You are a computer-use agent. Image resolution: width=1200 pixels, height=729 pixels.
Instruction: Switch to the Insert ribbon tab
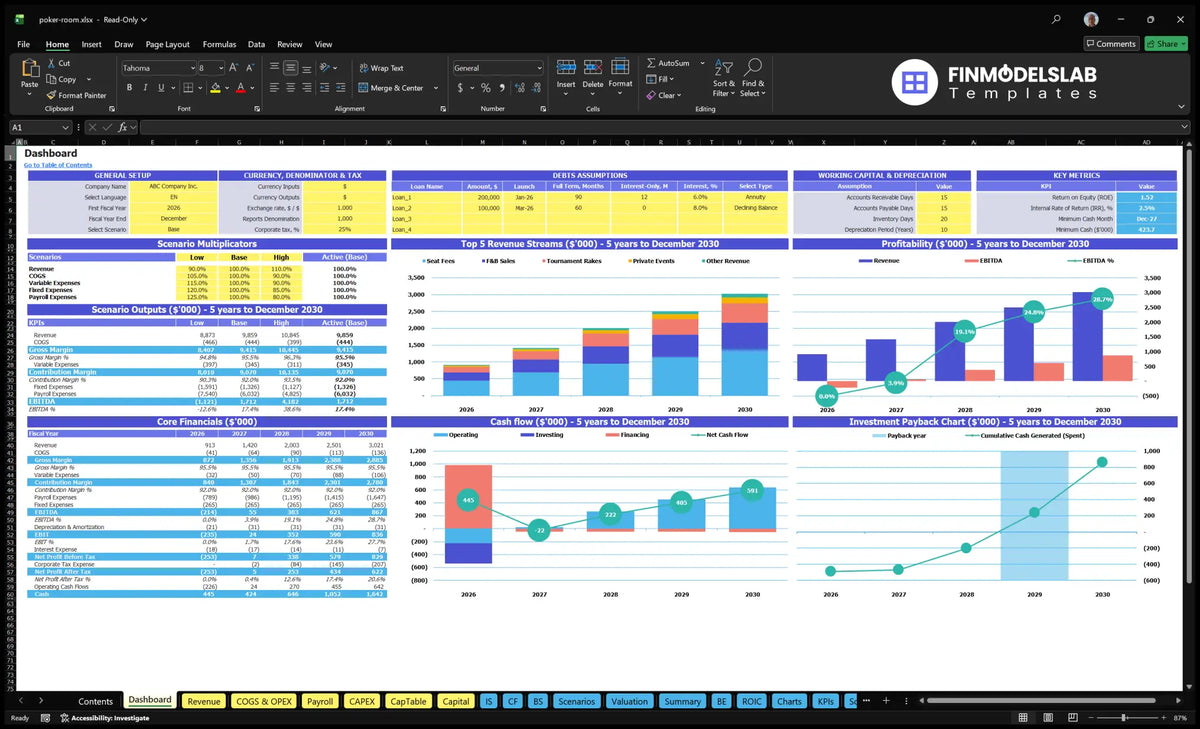click(91, 44)
